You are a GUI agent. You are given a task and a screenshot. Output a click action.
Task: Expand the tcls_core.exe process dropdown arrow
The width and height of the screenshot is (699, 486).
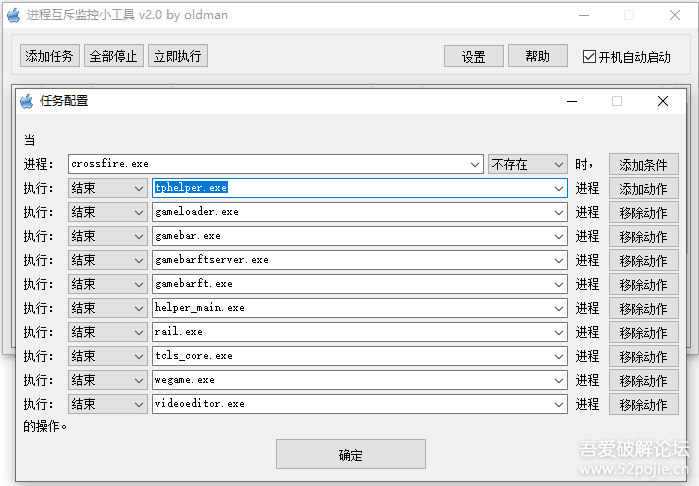(x=559, y=357)
